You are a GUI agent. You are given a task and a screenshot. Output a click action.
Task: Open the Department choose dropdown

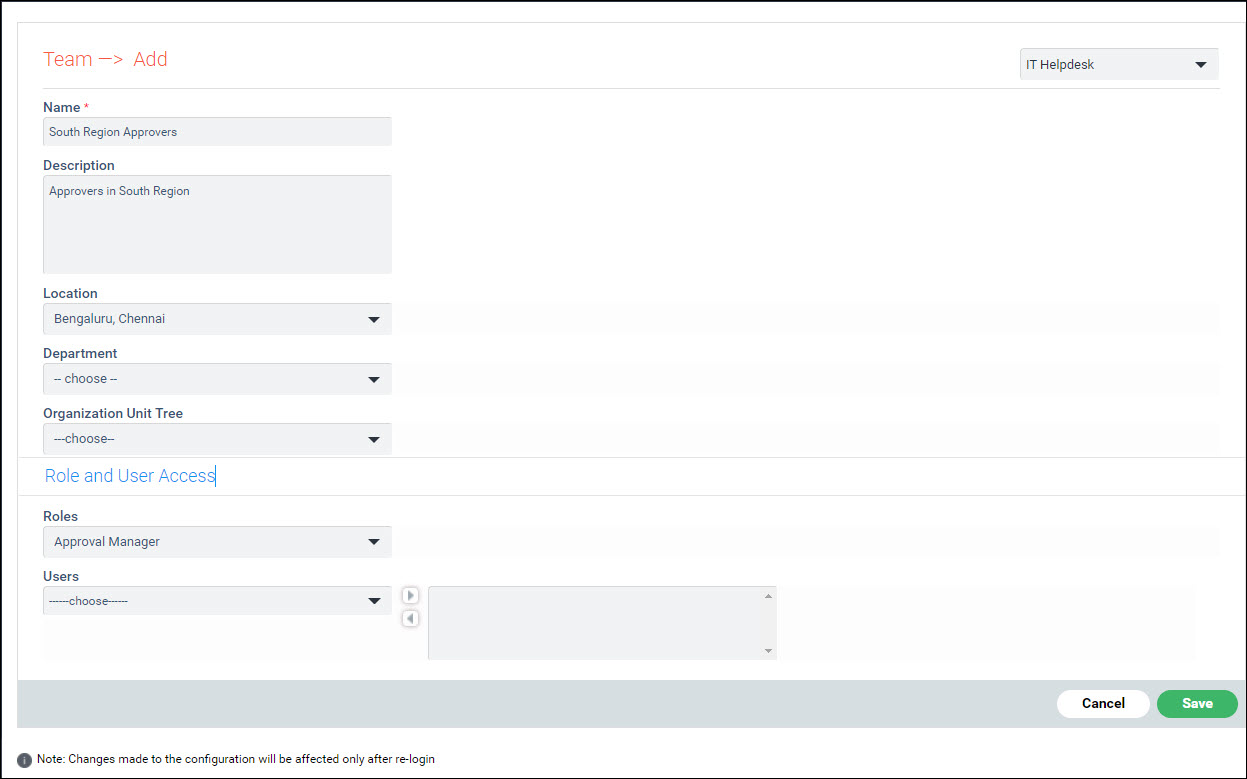(x=217, y=379)
